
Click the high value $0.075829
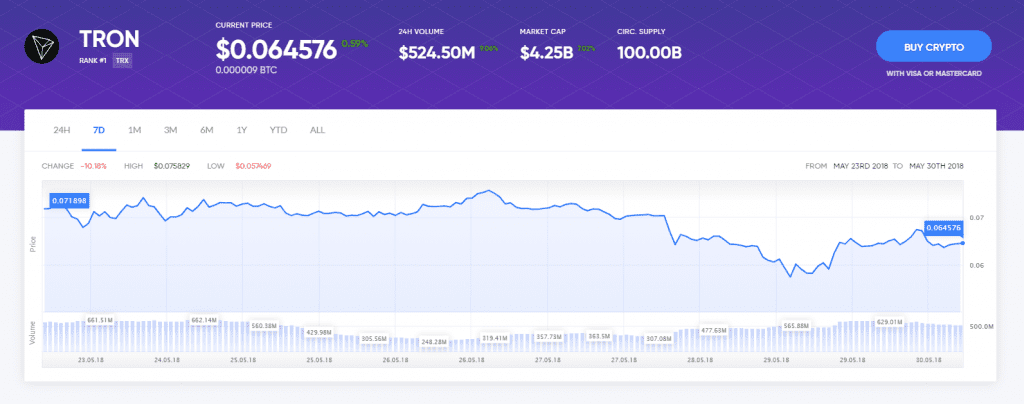(172, 166)
